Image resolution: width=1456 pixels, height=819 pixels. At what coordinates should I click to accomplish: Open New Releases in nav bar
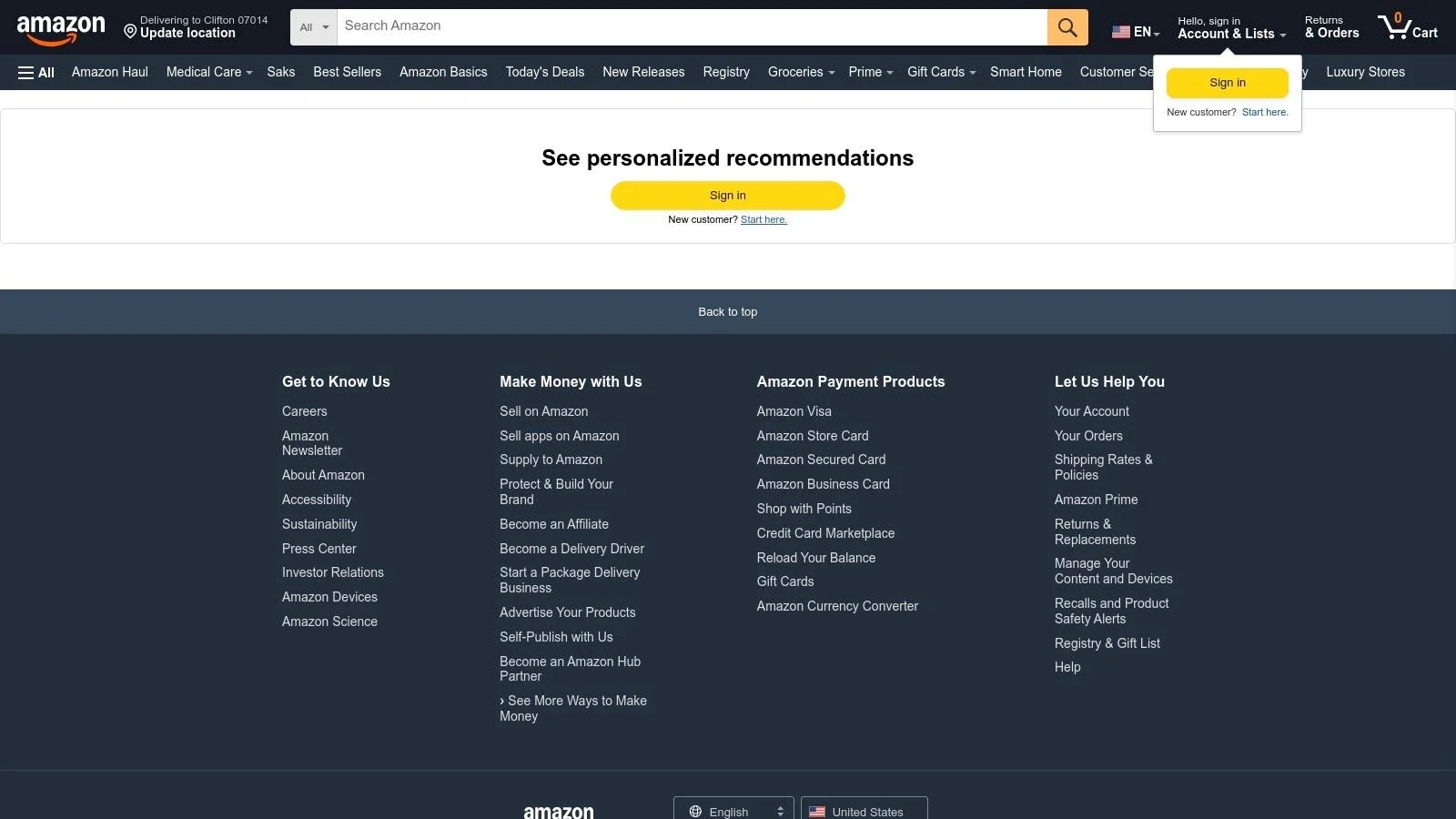point(643,72)
